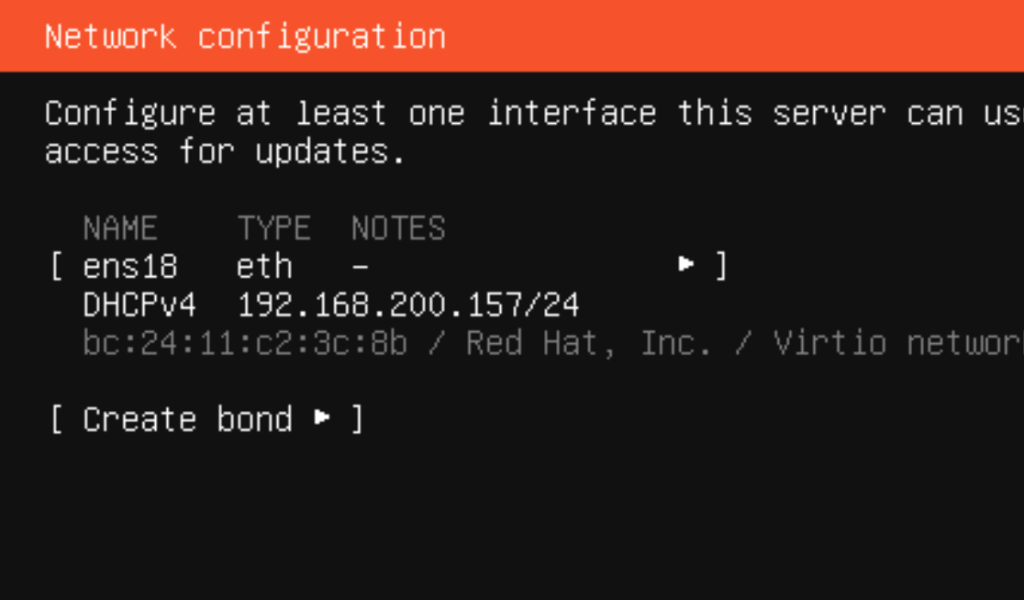Click the NAME column header
The height and width of the screenshot is (600, 1024).
pyautogui.click(x=120, y=229)
